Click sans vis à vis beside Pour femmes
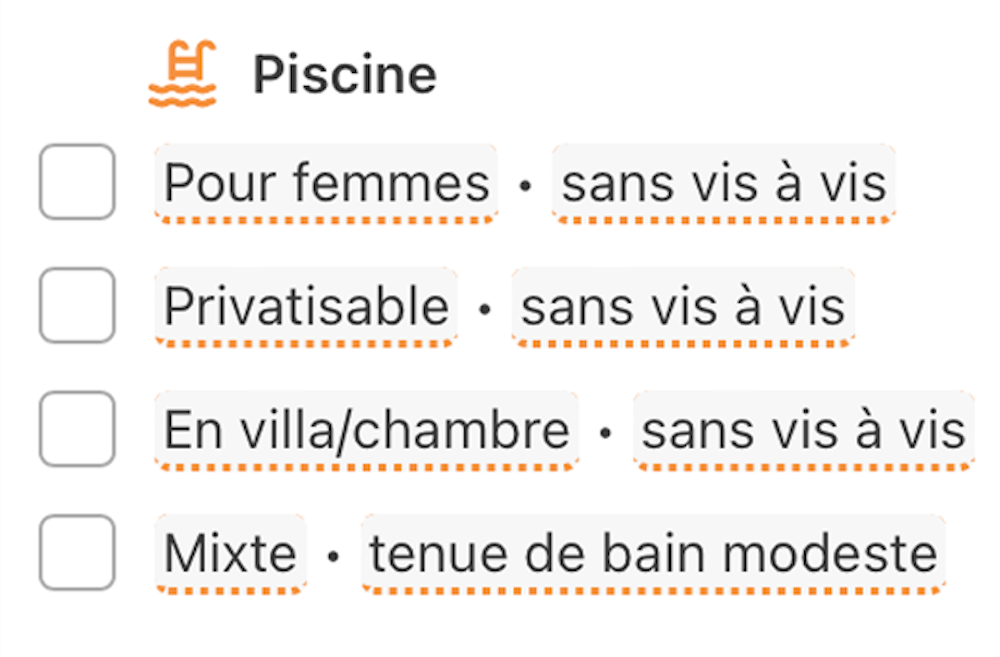Screen dimensions: 1000x657 (723, 183)
